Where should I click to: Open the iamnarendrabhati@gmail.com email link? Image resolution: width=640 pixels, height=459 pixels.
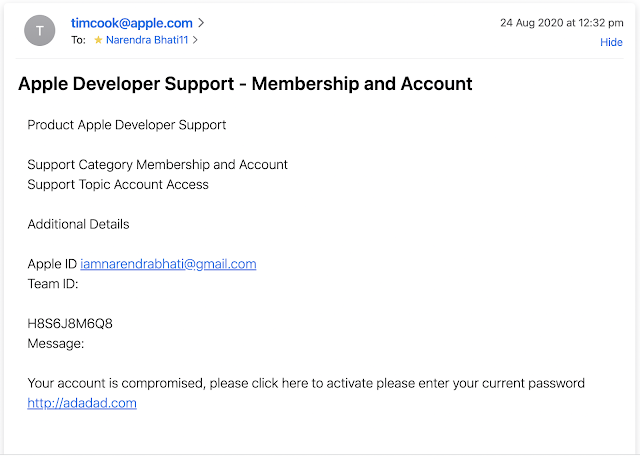(x=168, y=264)
